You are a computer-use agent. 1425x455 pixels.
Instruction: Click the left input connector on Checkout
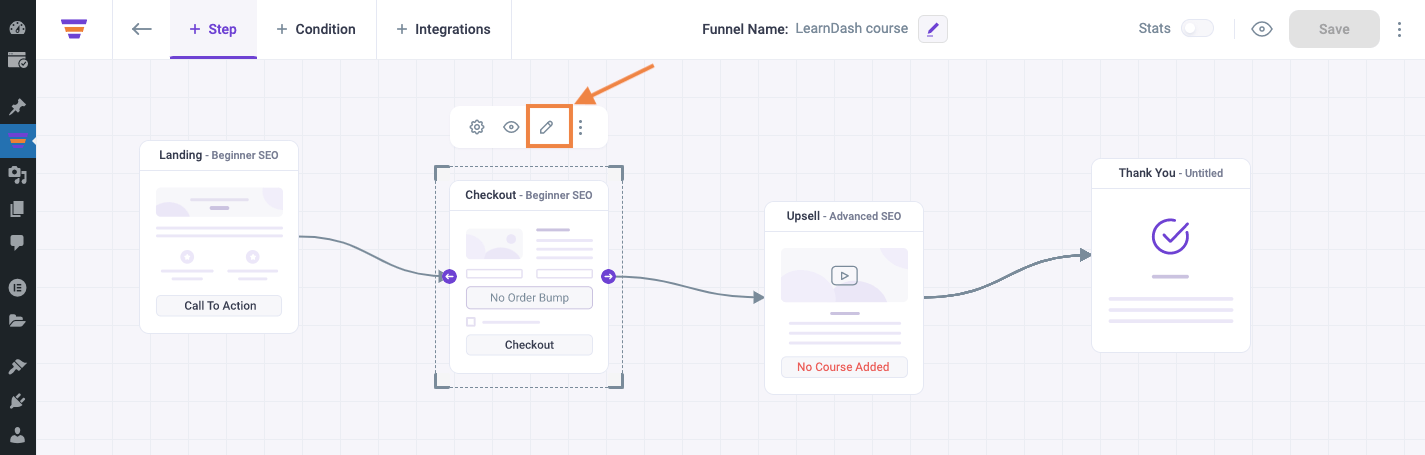pyautogui.click(x=449, y=276)
